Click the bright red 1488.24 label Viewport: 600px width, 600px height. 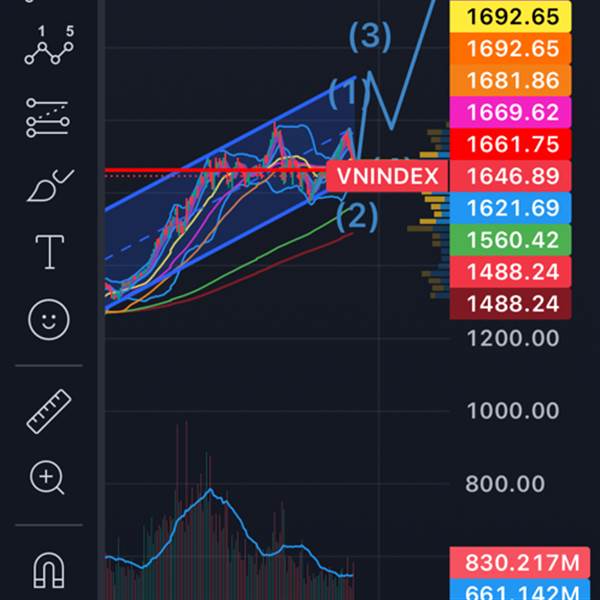[x=510, y=272]
